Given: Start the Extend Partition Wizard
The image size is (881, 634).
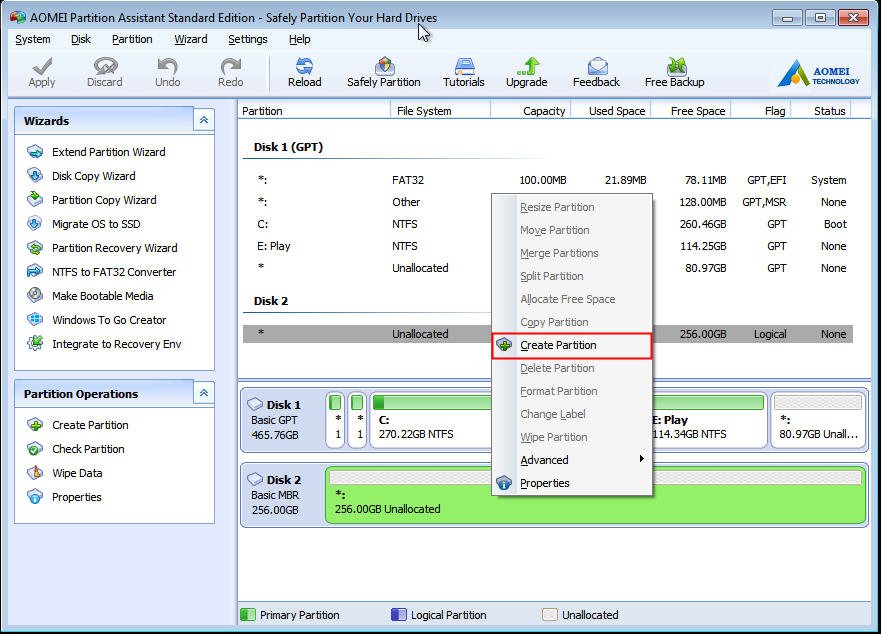Looking at the screenshot, I should tap(97, 152).
